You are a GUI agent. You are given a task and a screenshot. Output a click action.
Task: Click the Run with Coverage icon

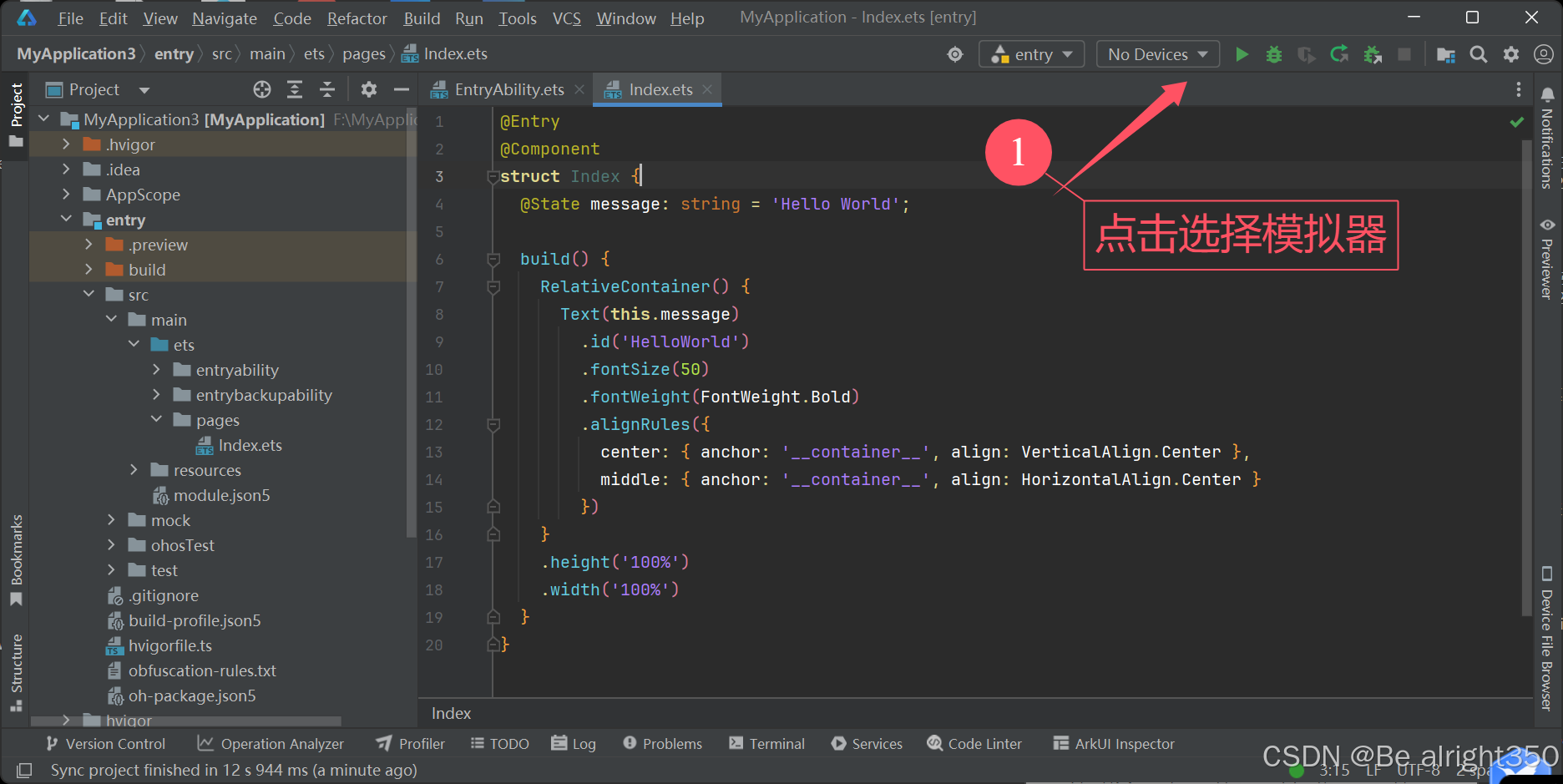(x=1307, y=54)
